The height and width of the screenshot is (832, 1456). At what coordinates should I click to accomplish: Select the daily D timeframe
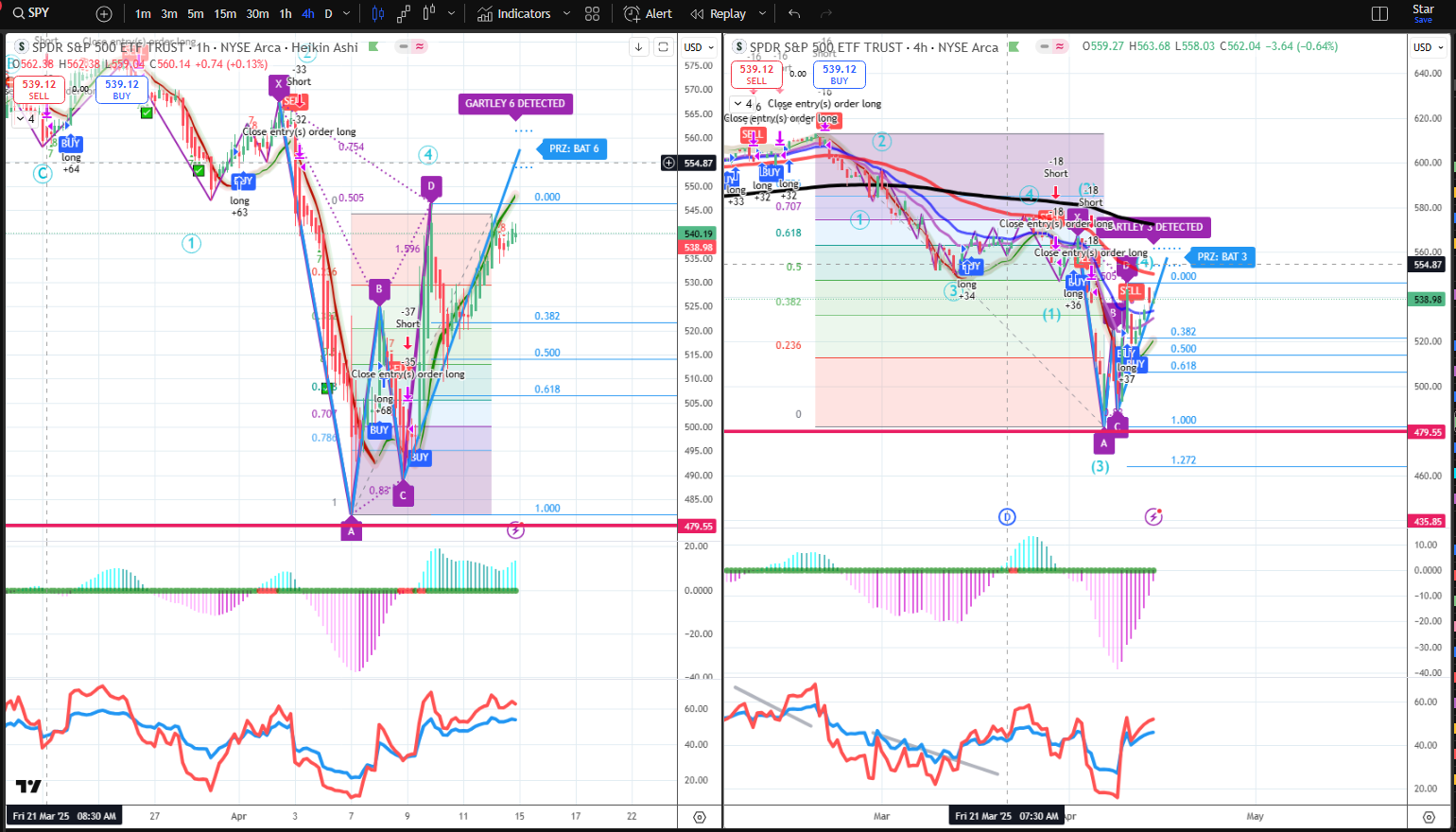pos(328,13)
